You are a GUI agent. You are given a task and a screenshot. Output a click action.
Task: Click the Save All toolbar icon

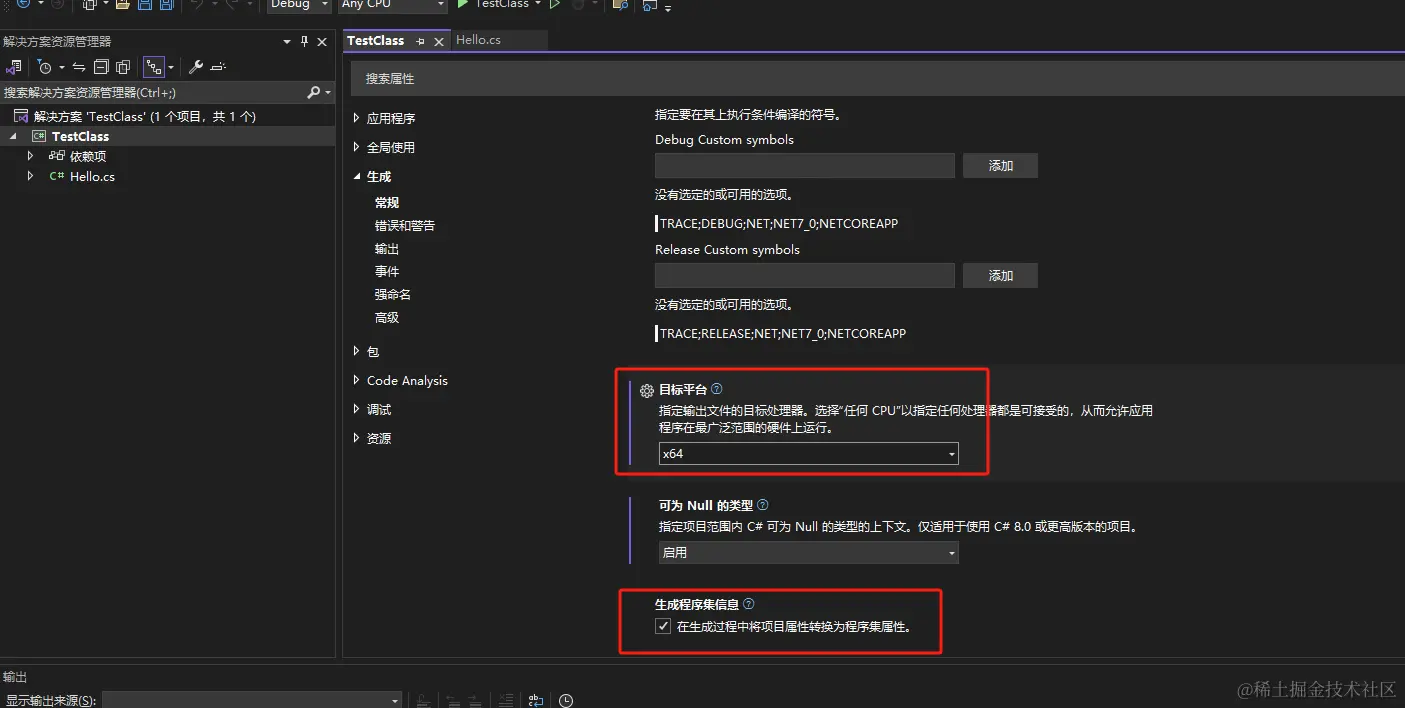167,4
